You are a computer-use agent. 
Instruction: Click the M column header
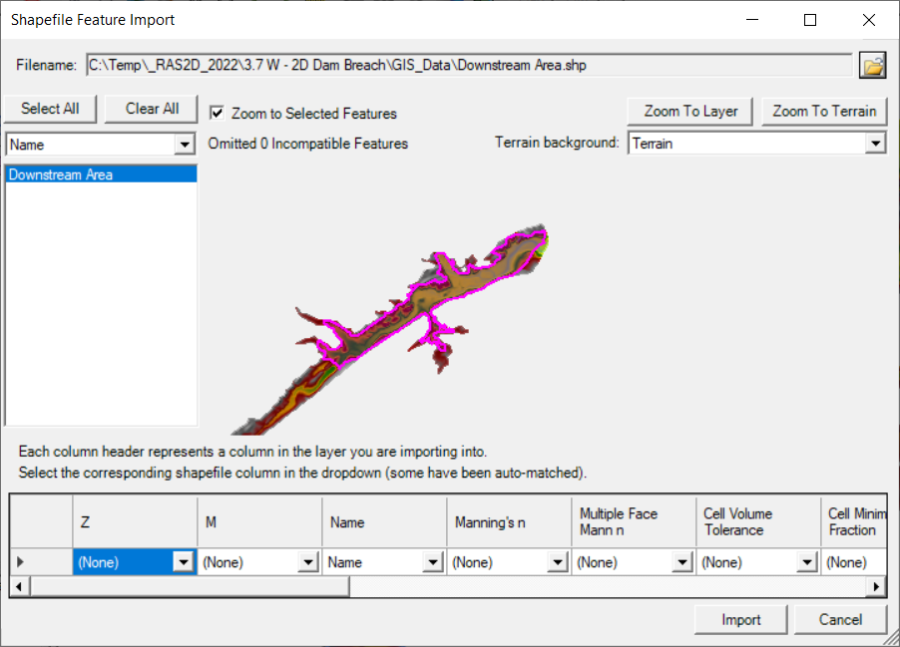pyautogui.click(x=259, y=522)
